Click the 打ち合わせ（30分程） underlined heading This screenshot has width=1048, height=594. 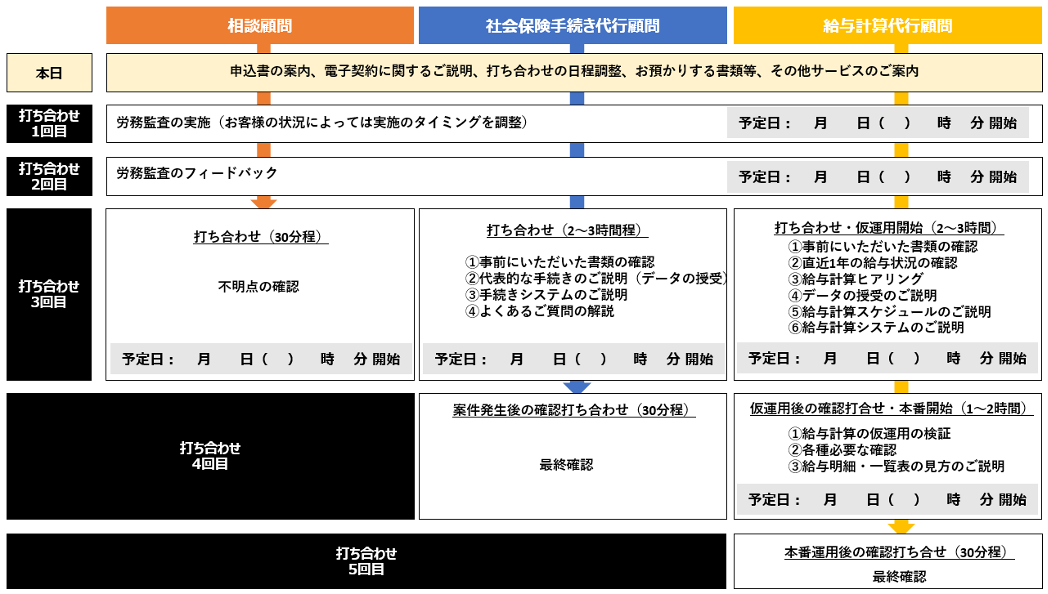click(261, 237)
